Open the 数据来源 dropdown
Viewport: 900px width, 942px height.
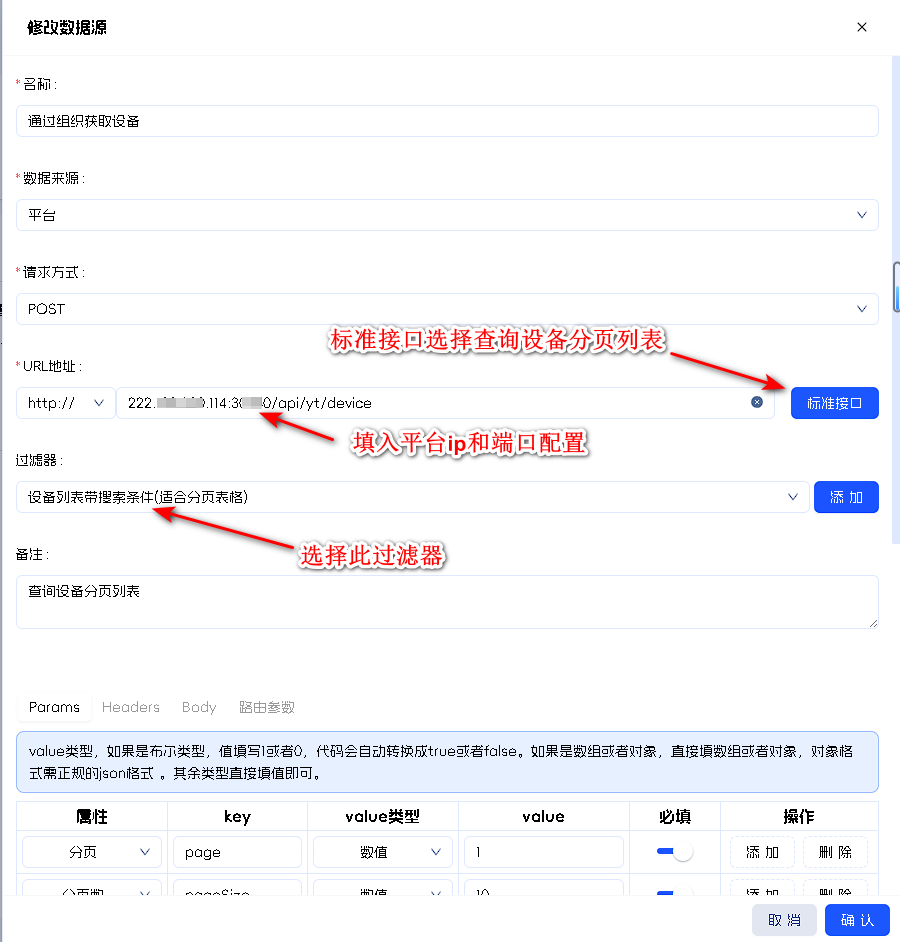446,215
